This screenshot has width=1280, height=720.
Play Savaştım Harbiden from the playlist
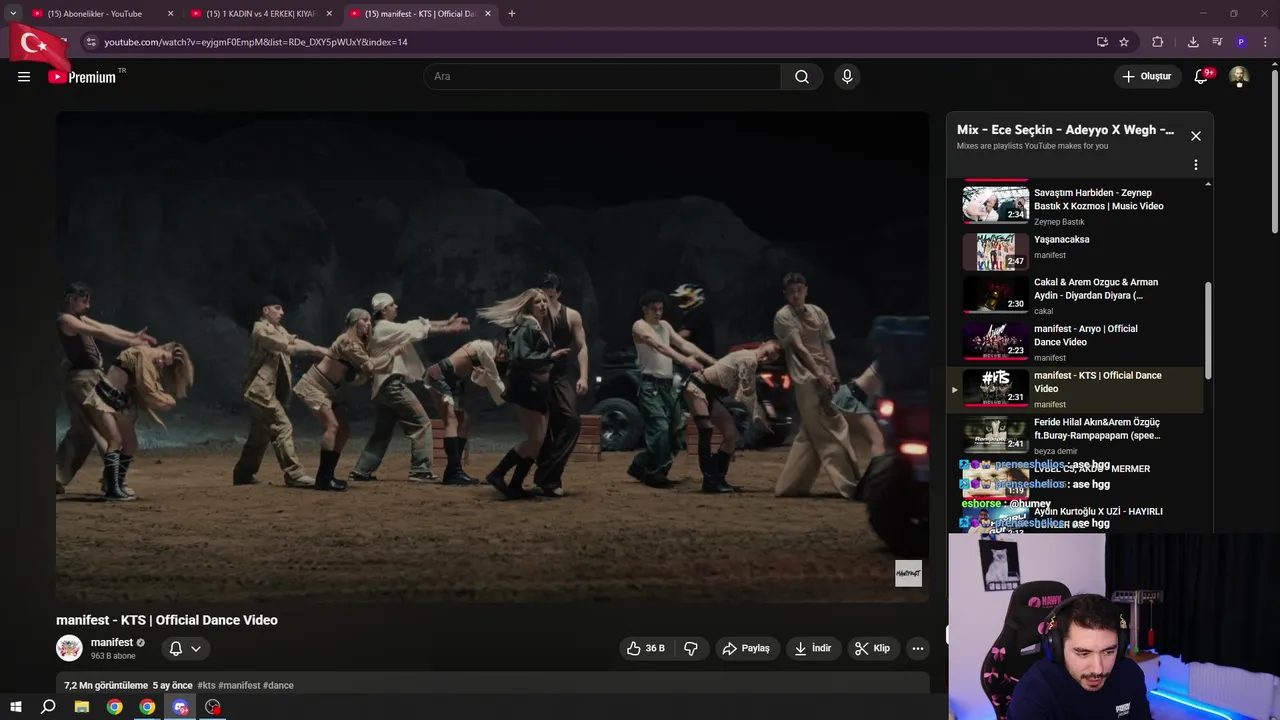1076,205
